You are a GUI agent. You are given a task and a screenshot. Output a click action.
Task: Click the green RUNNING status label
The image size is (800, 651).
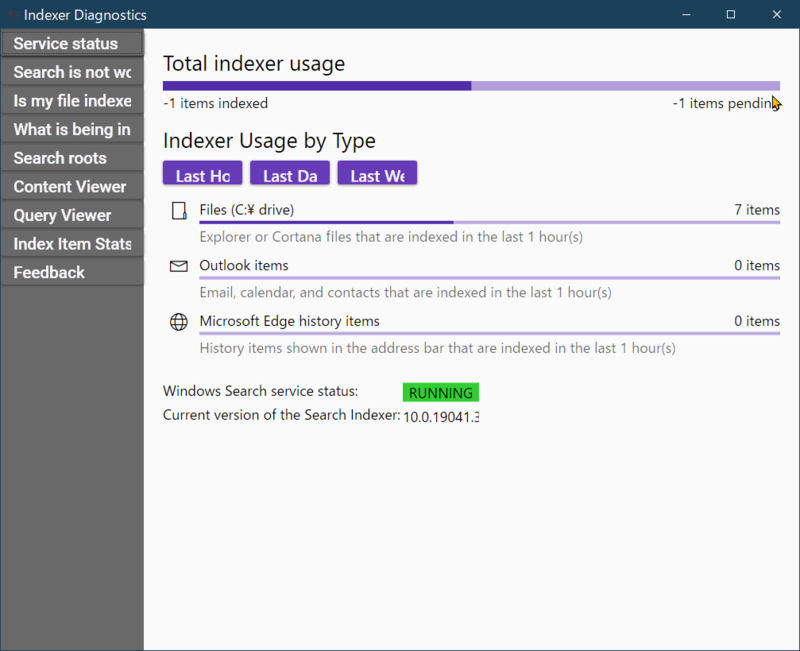tap(441, 392)
